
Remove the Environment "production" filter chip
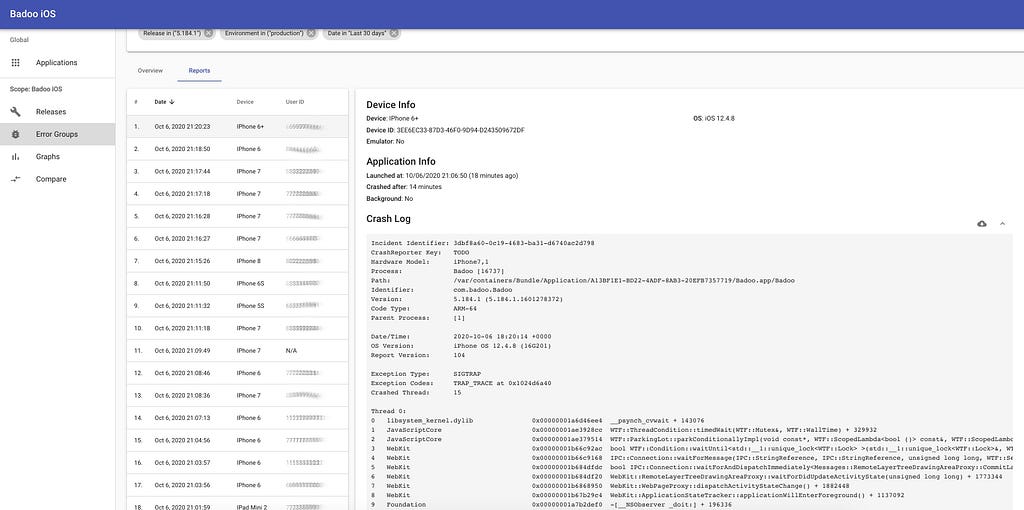tap(311, 33)
